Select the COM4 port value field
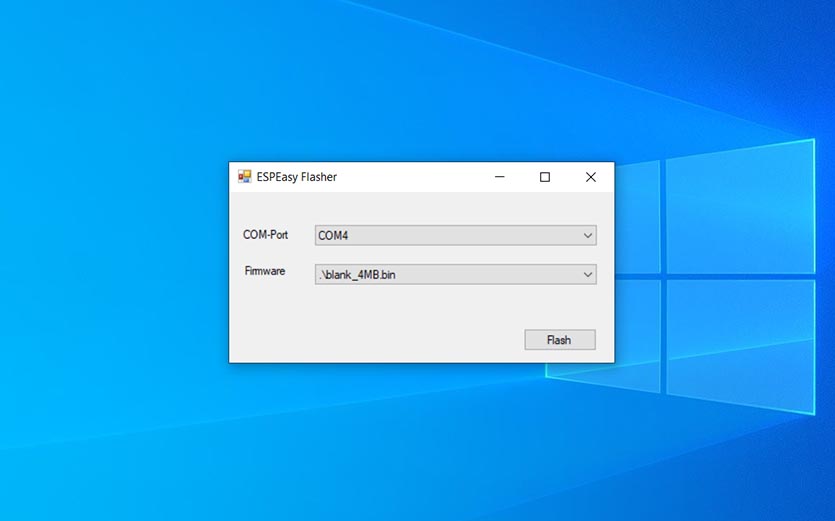 [x=455, y=235]
